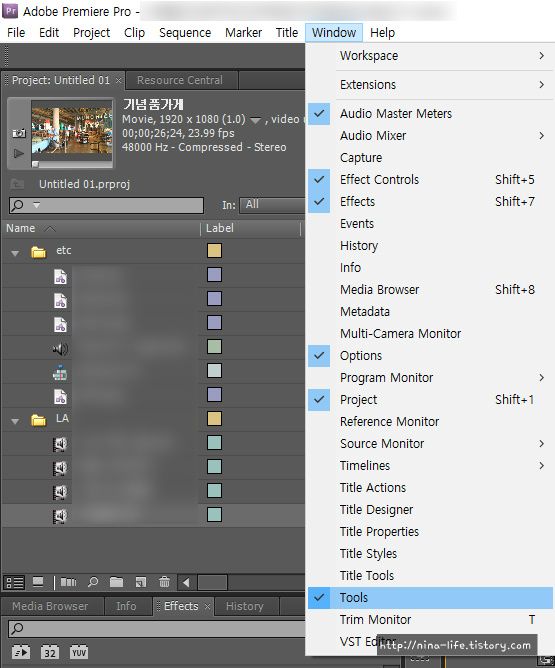Open the Marker menu

pyautogui.click(x=243, y=33)
